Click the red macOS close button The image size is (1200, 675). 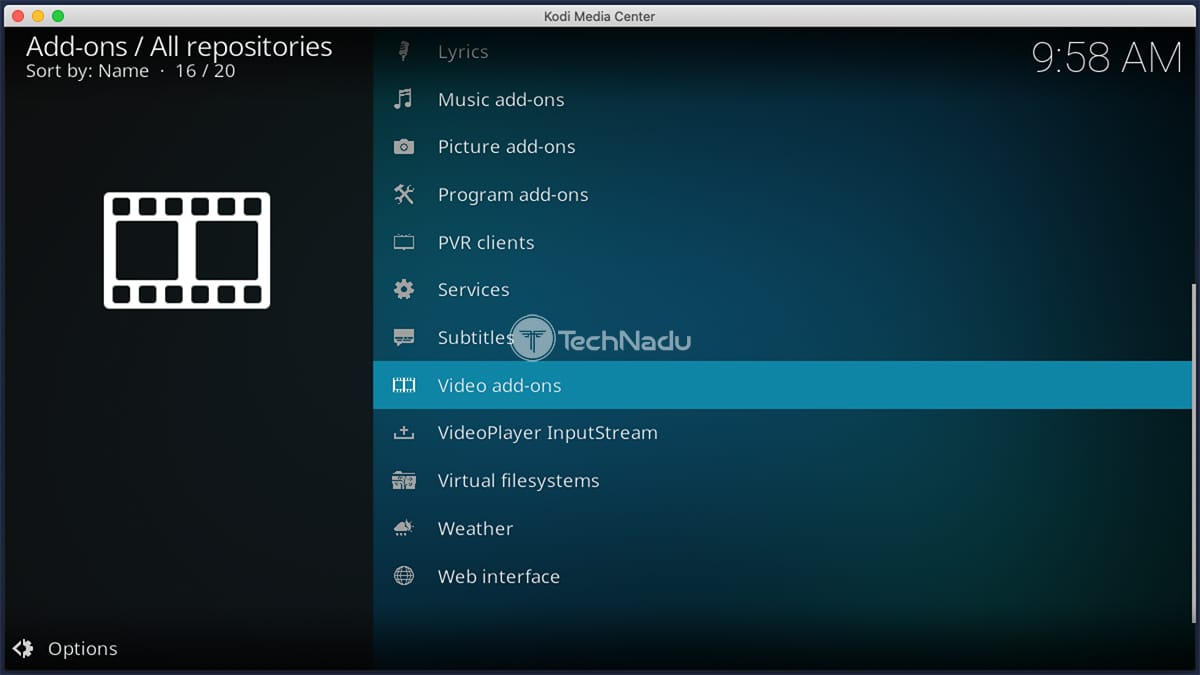point(18,16)
